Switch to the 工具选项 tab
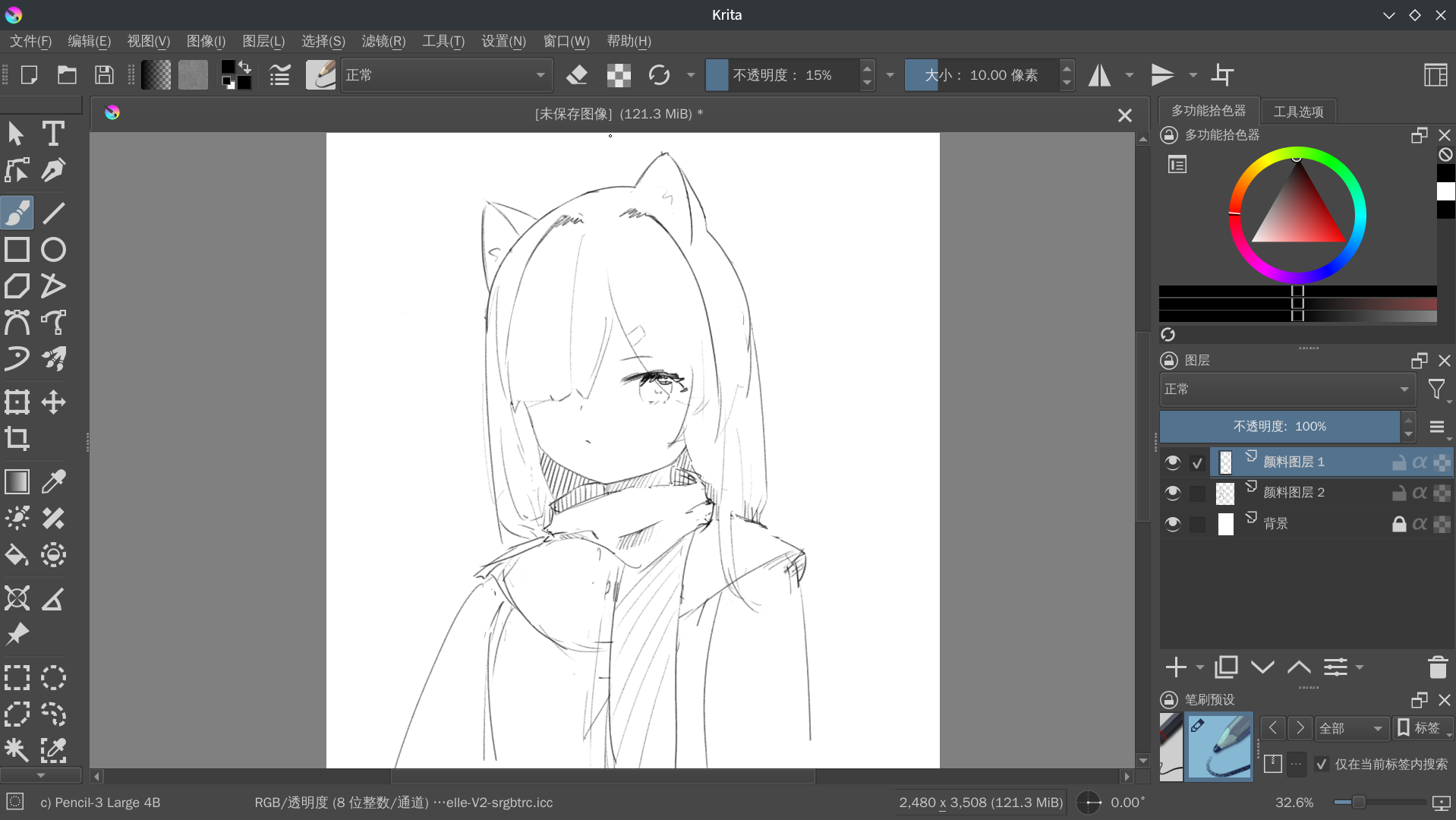This screenshot has height=820, width=1456. [1298, 112]
